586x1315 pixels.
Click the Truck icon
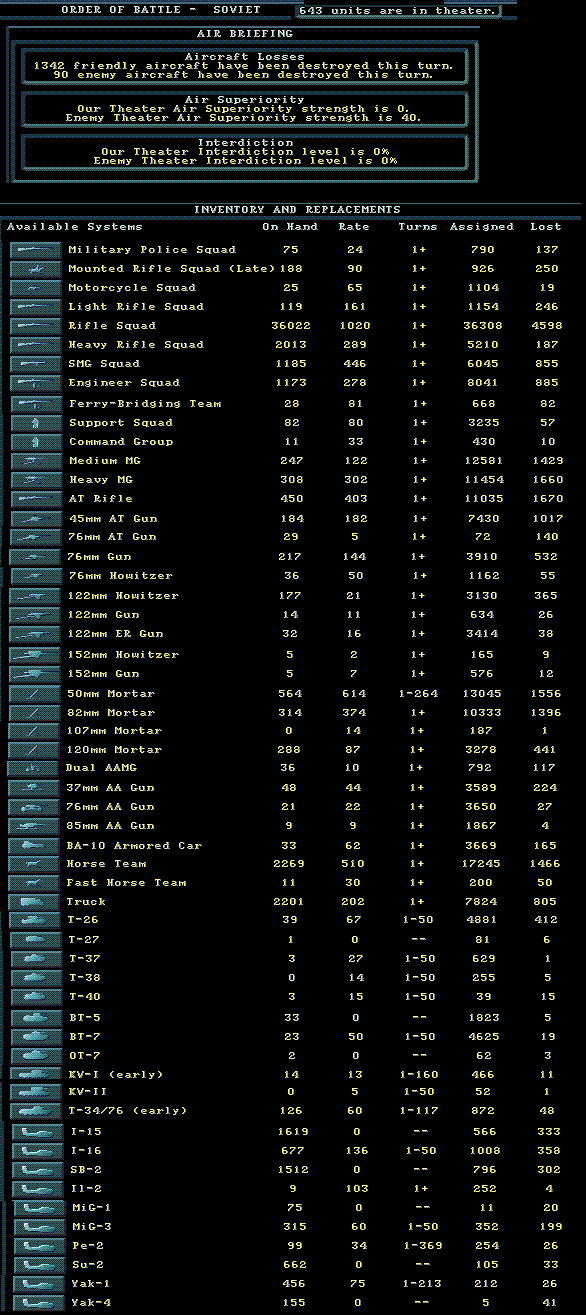(35, 902)
